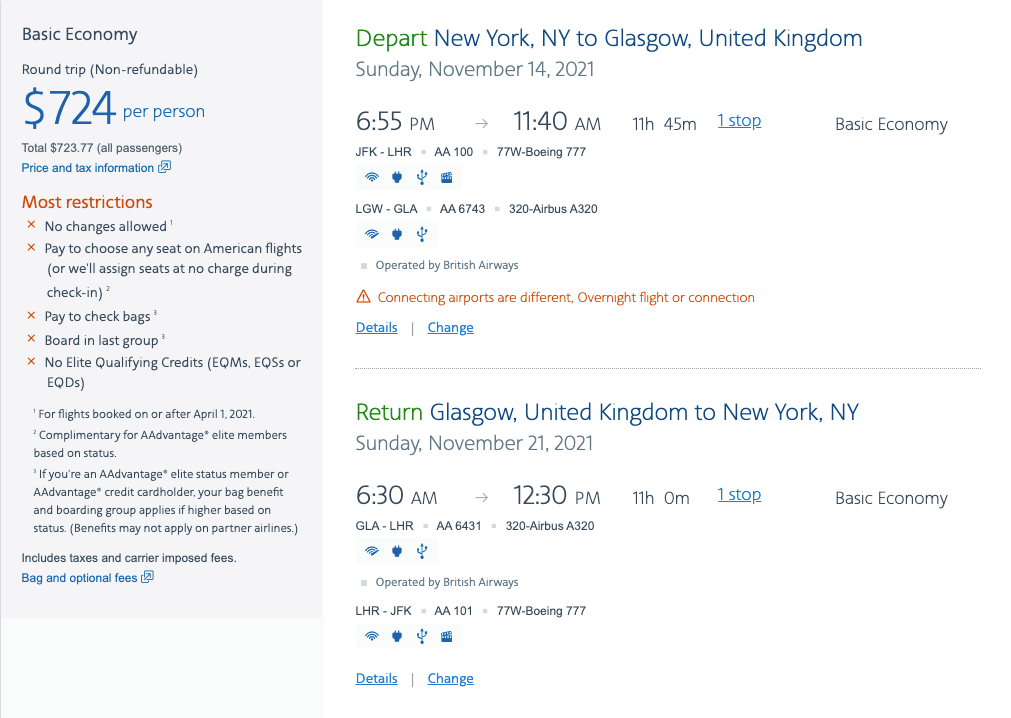Open Details for the departing flight
1011x718 pixels.
(x=377, y=327)
